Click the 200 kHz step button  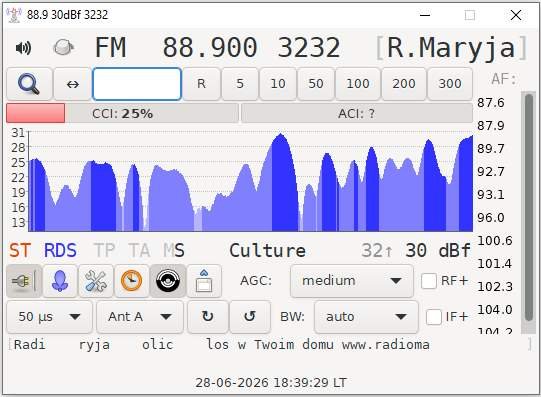pos(404,84)
